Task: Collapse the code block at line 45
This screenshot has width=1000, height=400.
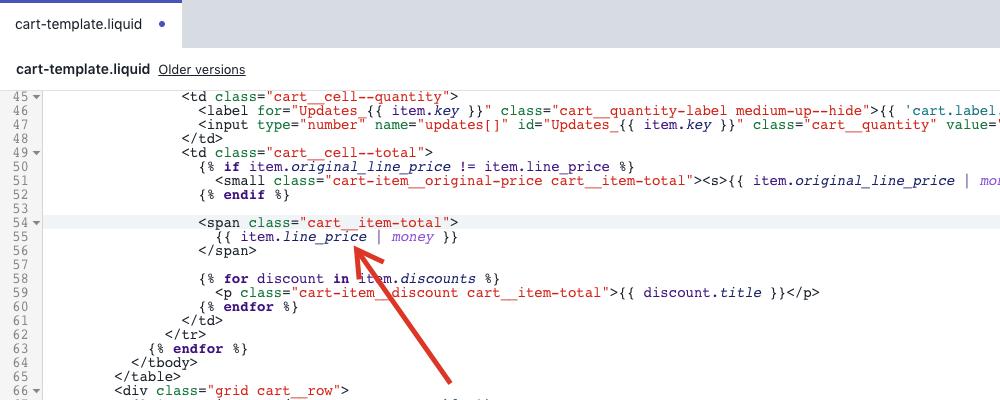Action: coord(36,96)
